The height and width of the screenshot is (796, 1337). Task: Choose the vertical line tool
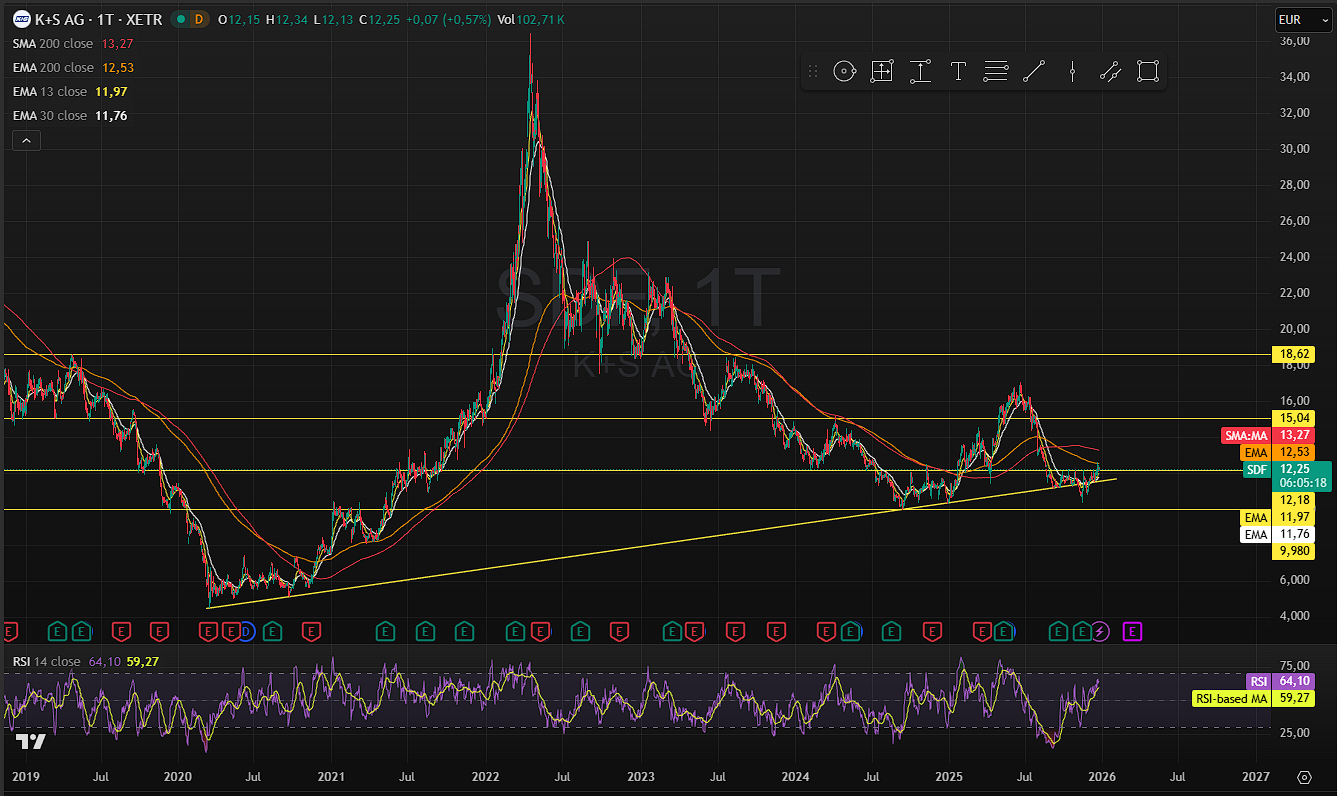(x=1072, y=71)
